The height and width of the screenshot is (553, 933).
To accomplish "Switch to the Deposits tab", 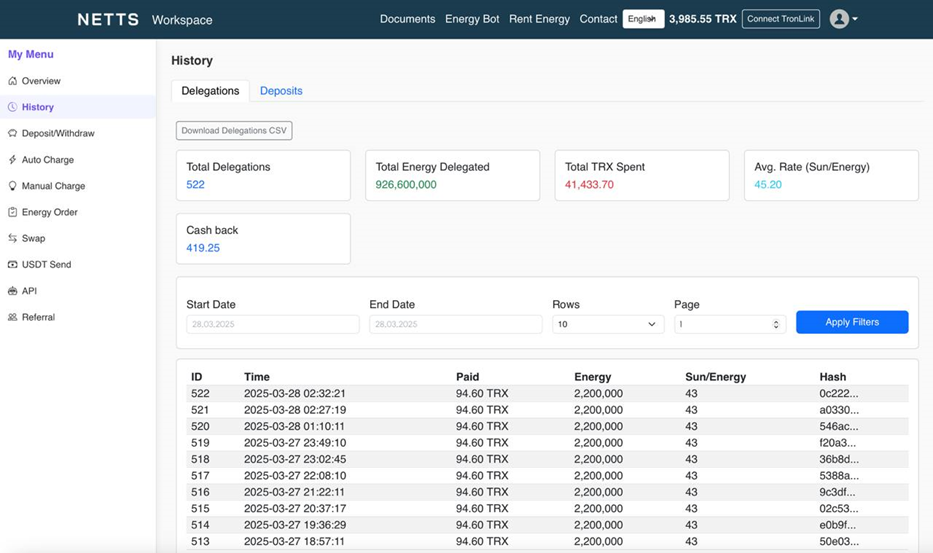I will pyautogui.click(x=281, y=91).
